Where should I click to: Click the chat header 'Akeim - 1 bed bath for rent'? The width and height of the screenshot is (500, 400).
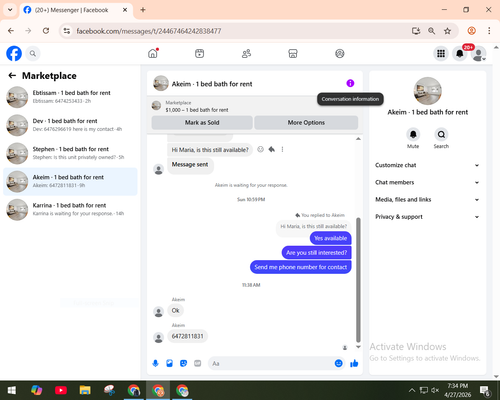pyautogui.click(x=212, y=84)
